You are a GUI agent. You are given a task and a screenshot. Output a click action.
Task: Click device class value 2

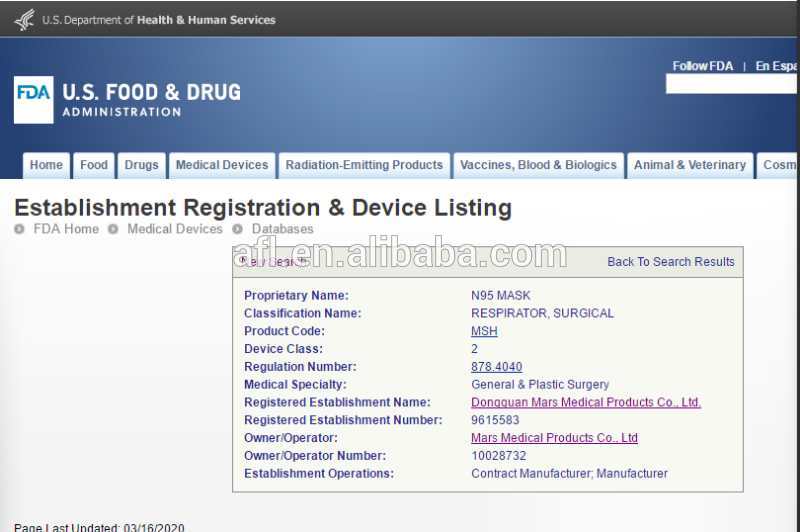tap(474, 349)
